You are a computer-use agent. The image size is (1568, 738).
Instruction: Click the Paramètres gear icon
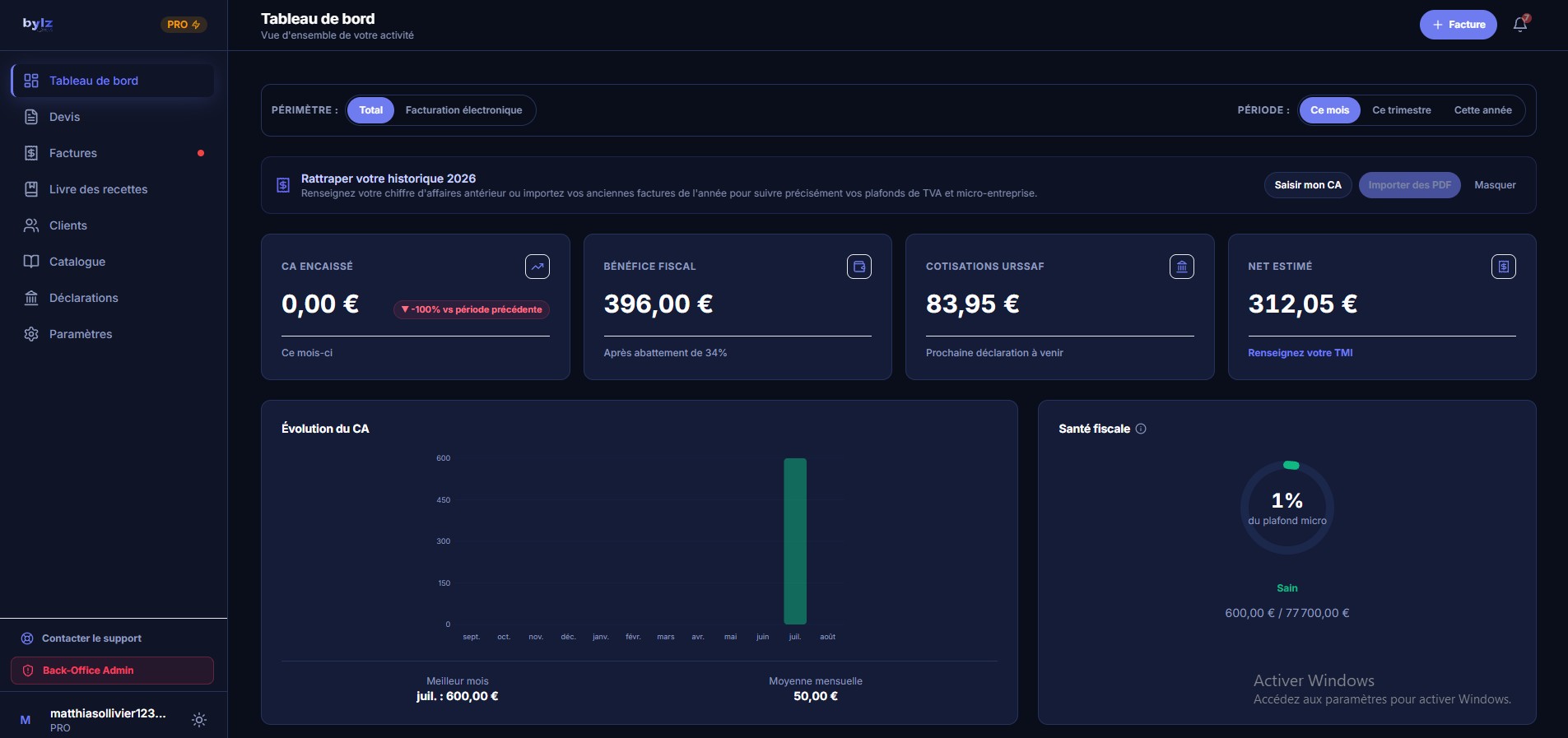point(31,334)
